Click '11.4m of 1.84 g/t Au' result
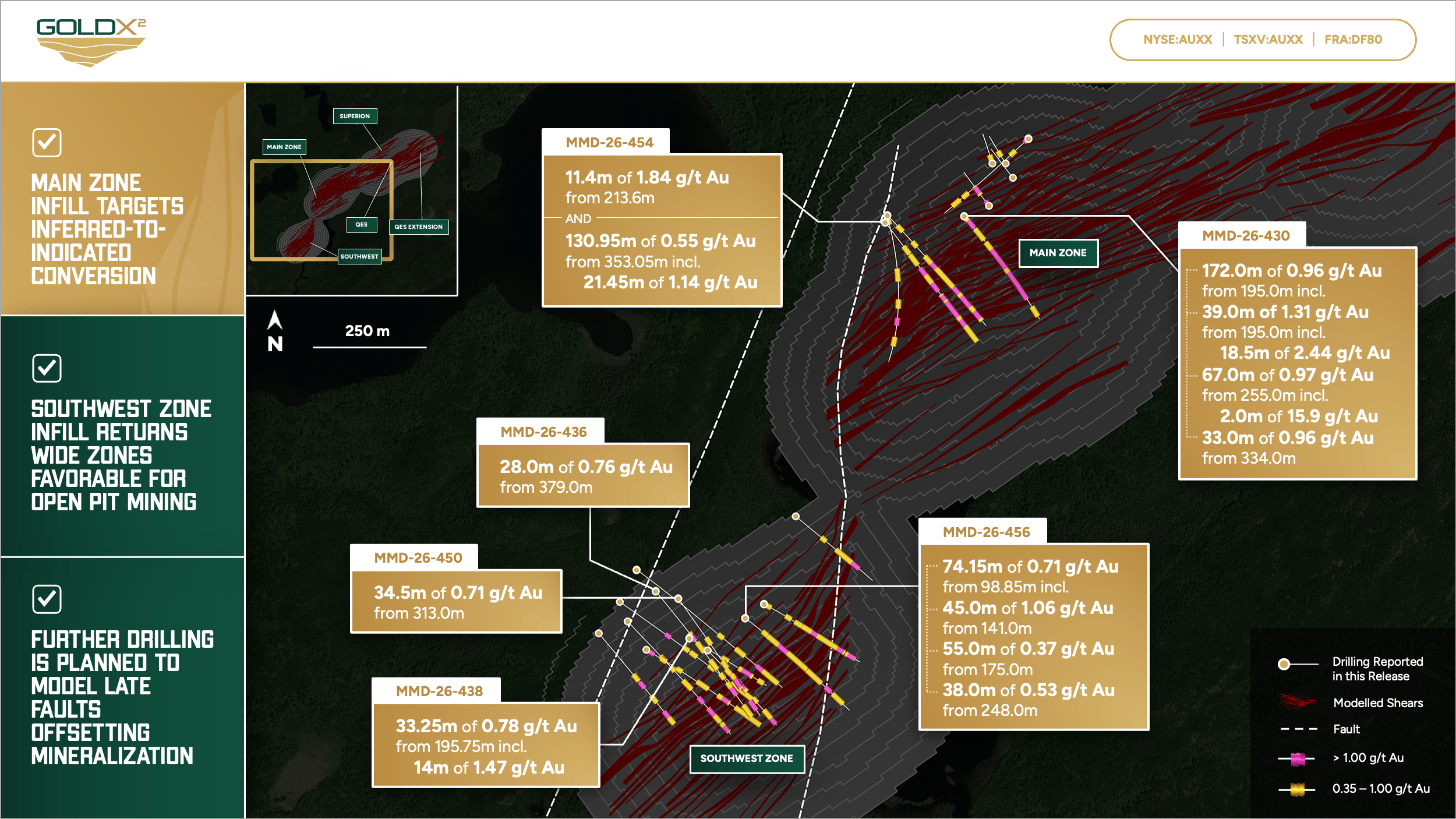The width and height of the screenshot is (1456, 819). pyautogui.click(x=647, y=178)
